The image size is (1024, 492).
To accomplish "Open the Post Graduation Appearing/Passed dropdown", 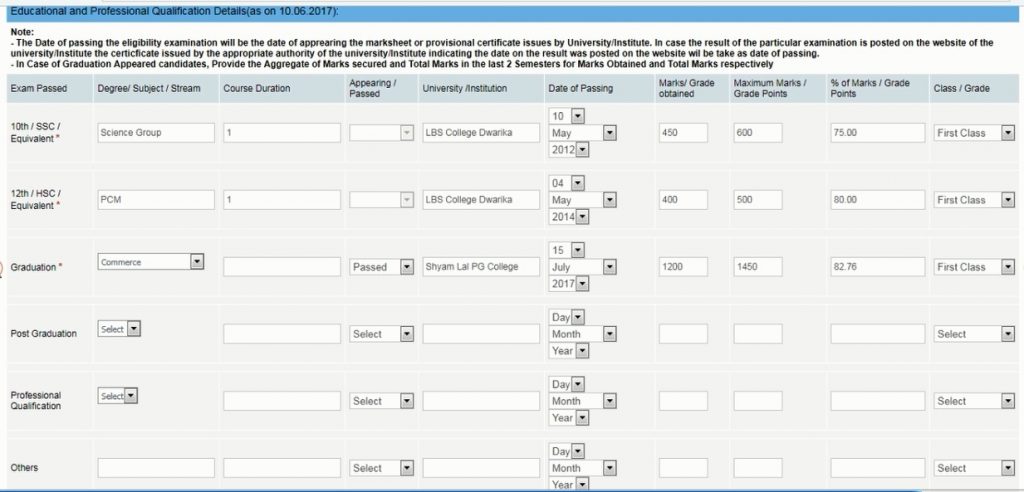I will [x=382, y=334].
